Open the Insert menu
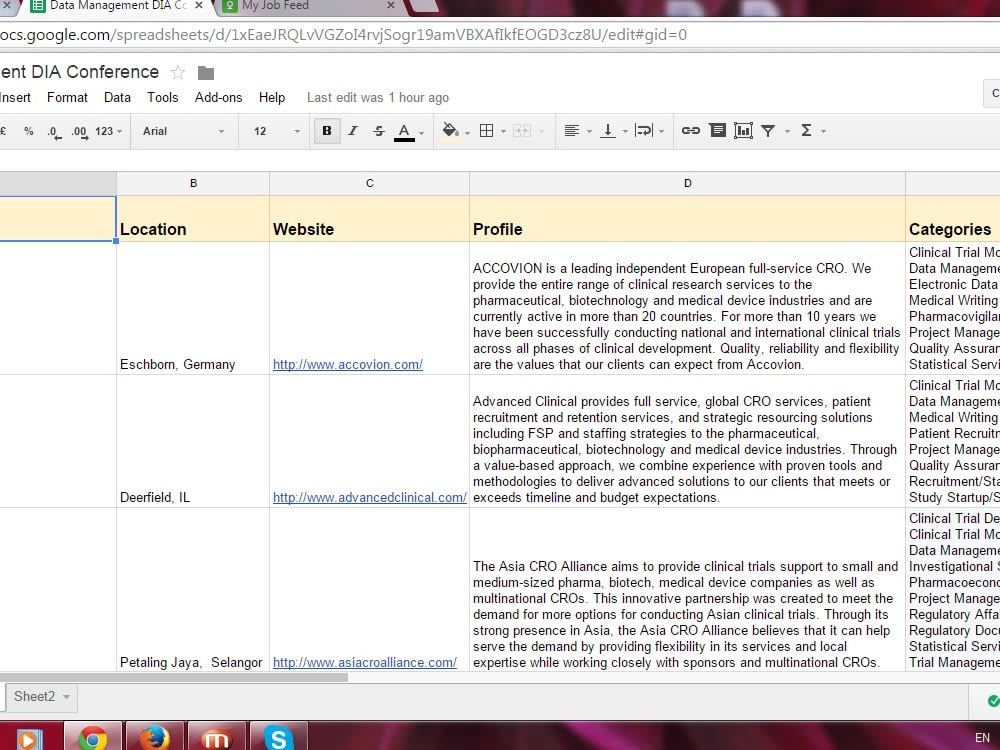 15,98
